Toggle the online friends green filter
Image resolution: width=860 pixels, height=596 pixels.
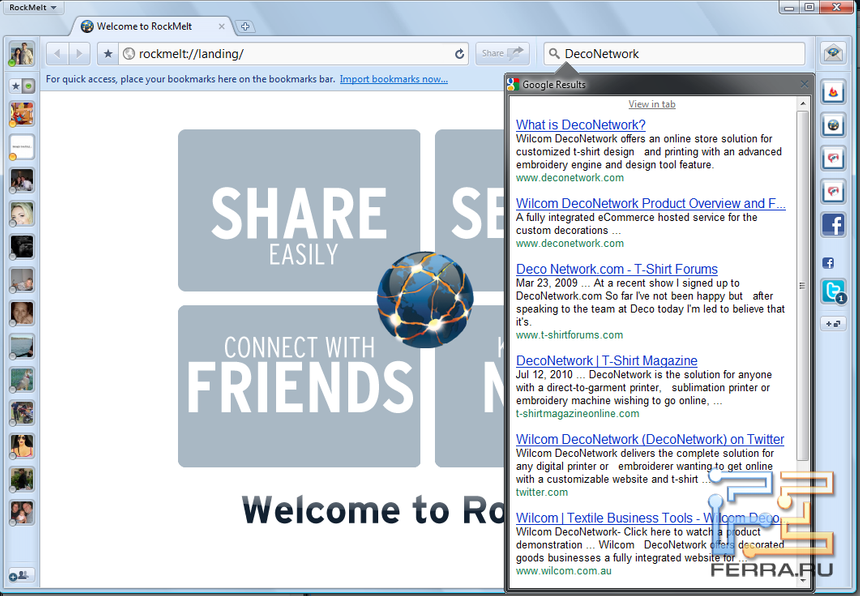point(28,86)
